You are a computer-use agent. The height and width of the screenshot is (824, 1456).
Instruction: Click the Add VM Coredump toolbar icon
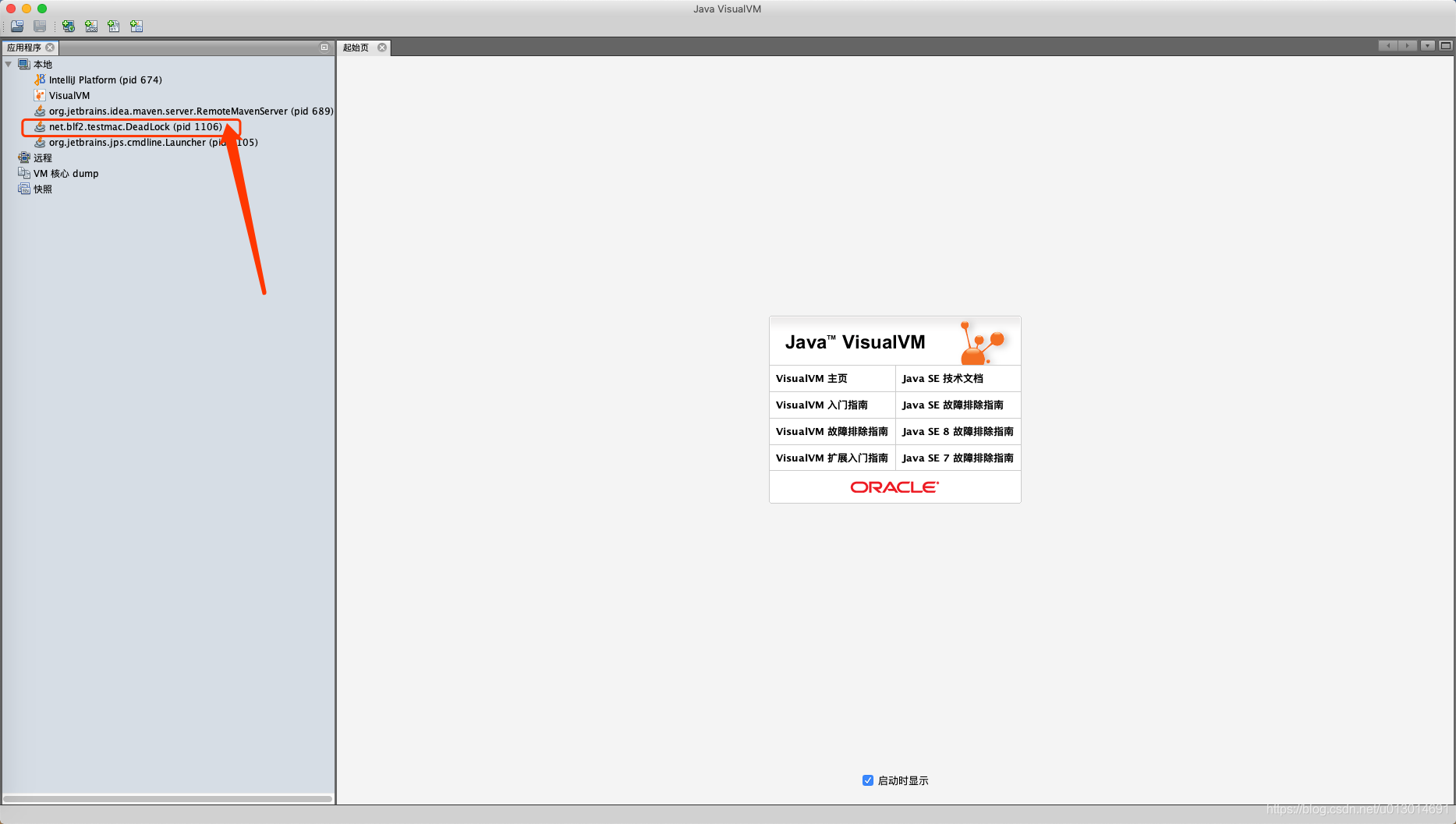[x=114, y=27]
